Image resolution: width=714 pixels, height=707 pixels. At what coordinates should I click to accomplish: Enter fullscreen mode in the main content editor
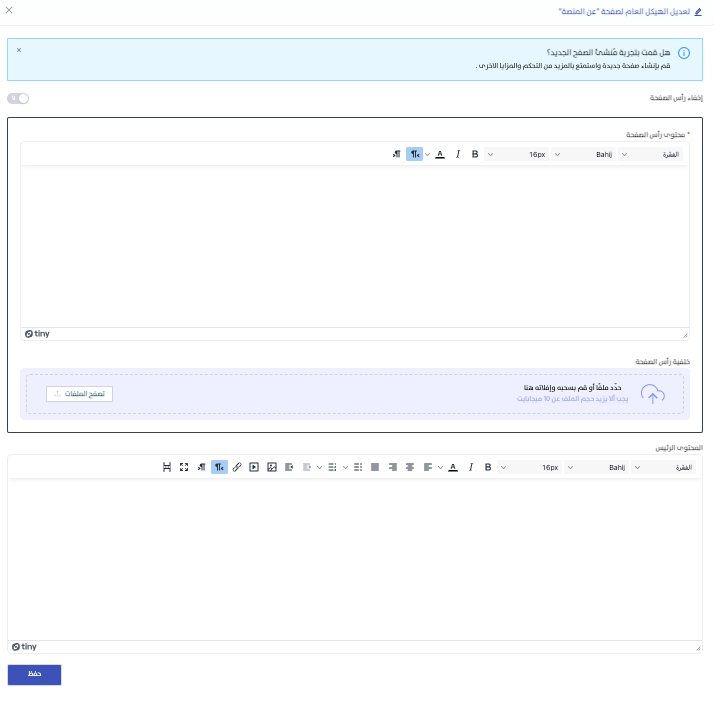tap(184, 467)
